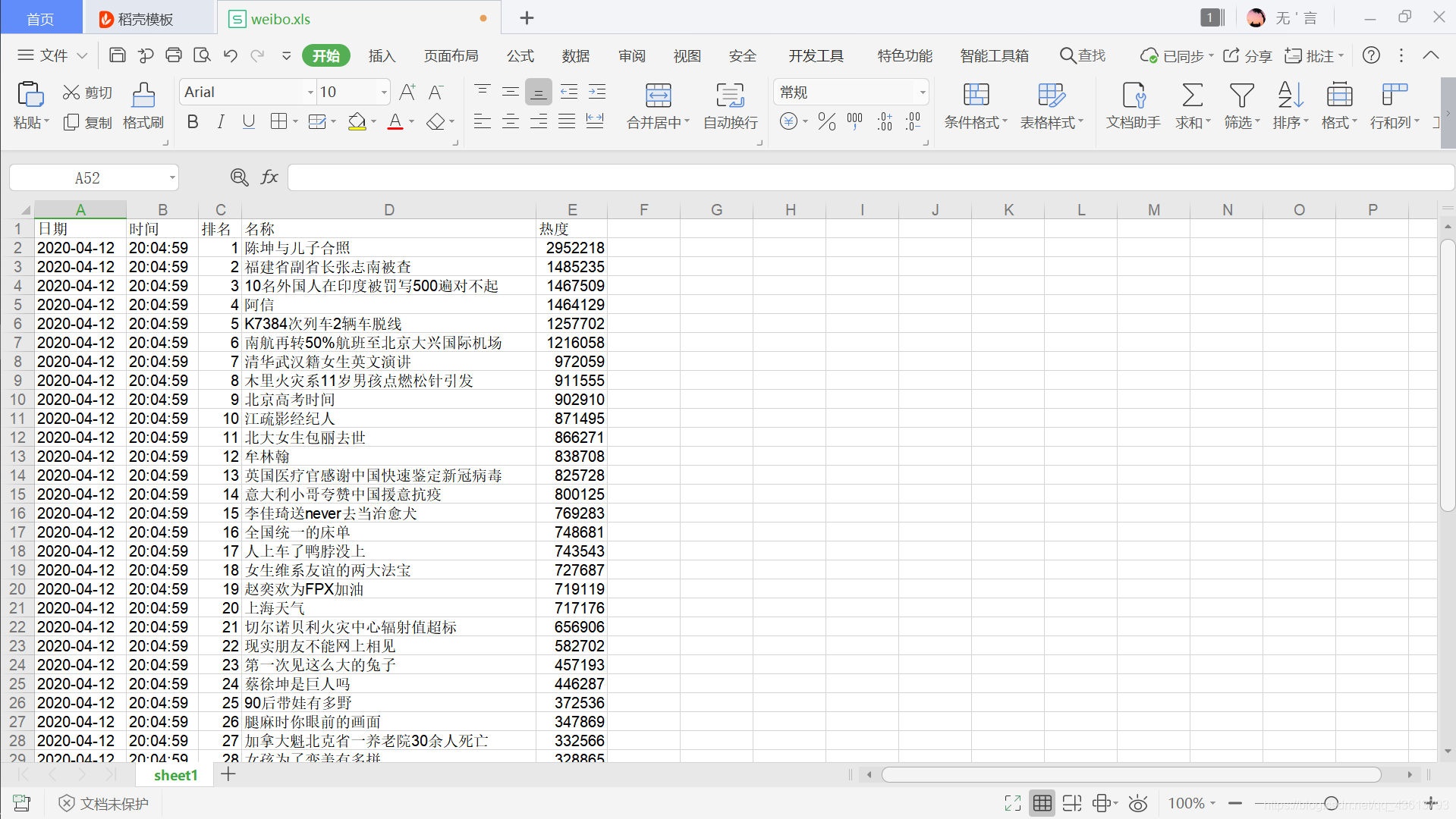
Task: Expand borders dropdown arrow
Action: point(295,121)
